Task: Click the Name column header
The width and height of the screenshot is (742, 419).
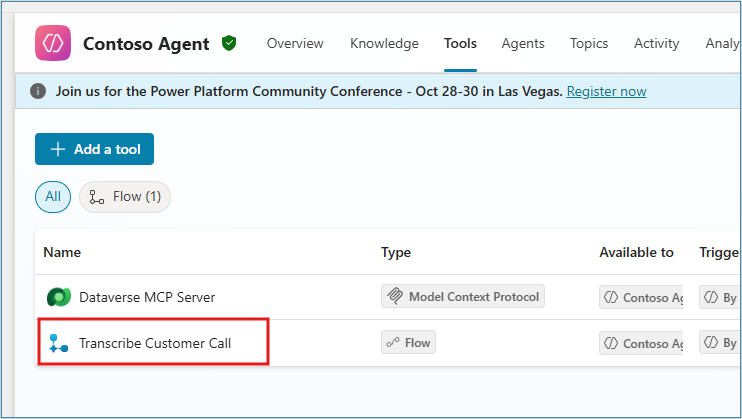Action: point(62,252)
